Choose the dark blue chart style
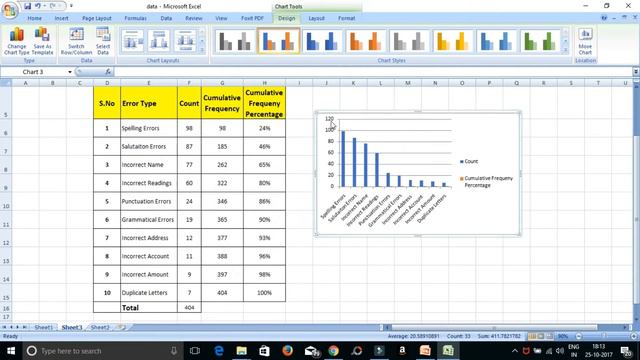640x360 pixels. tap(322, 41)
